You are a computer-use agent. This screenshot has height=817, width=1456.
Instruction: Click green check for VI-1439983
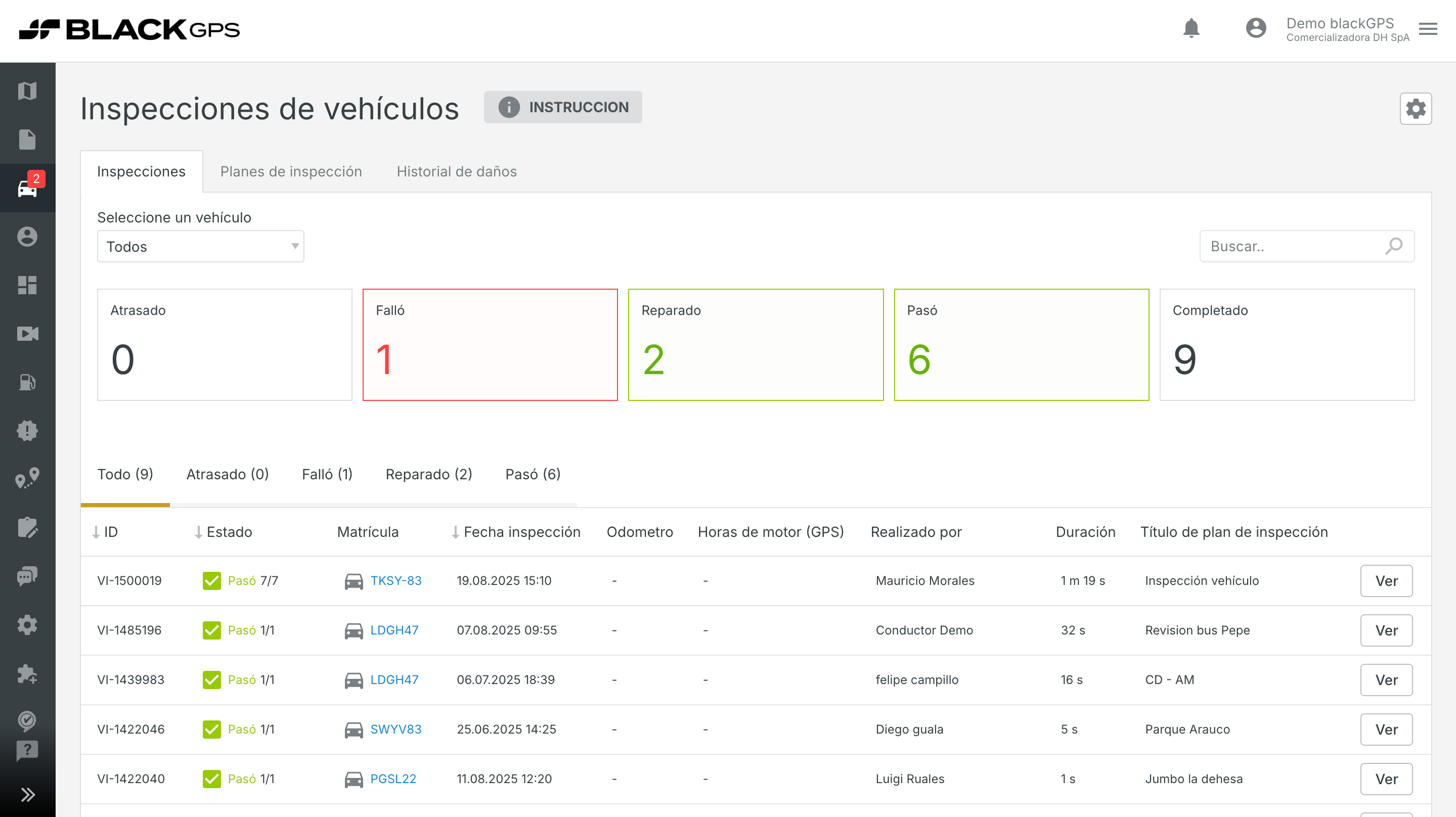click(x=211, y=679)
